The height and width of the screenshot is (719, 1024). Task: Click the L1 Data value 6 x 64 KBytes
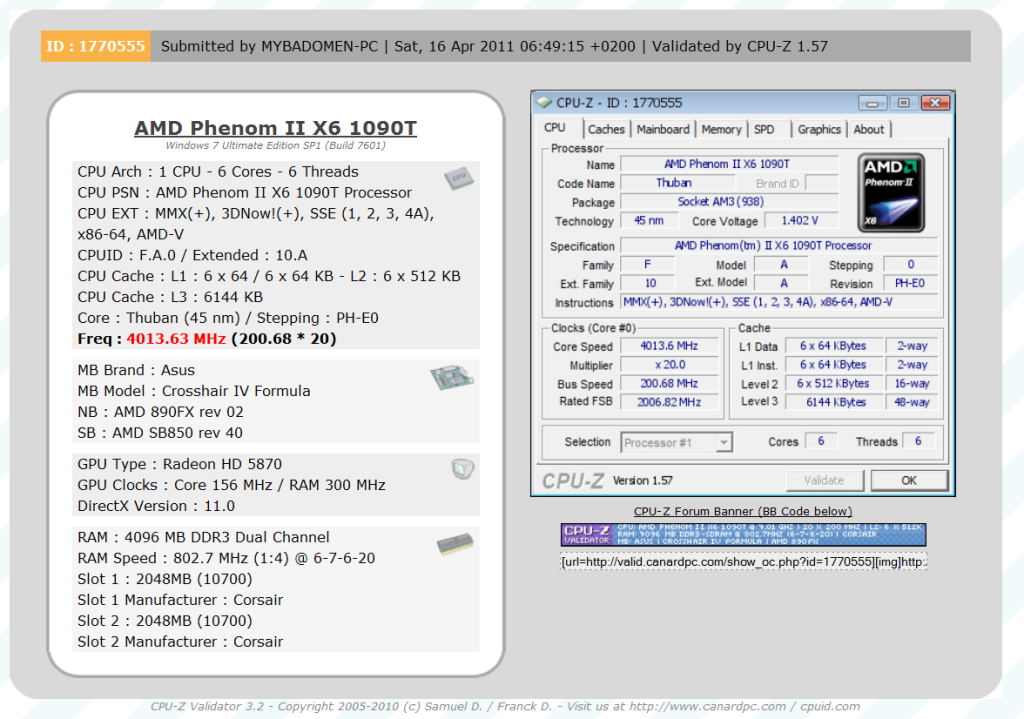click(833, 345)
